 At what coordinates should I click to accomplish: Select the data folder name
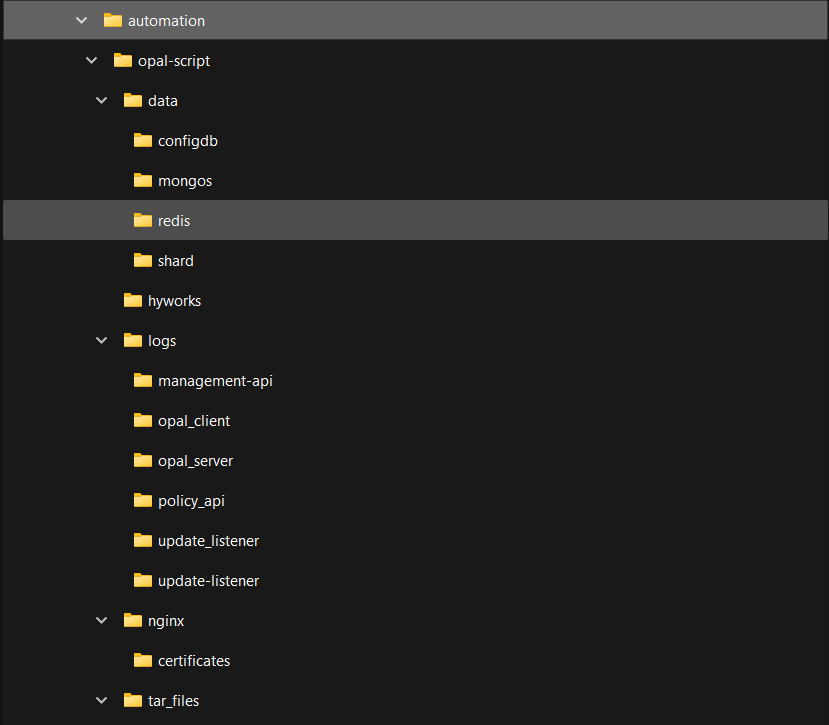[163, 101]
